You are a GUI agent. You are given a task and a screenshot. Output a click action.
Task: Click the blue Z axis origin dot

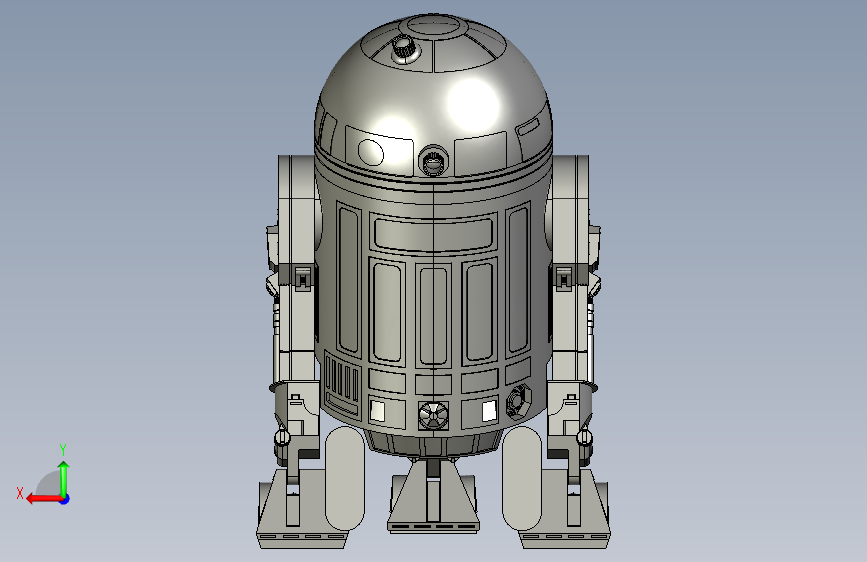click(65, 499)
